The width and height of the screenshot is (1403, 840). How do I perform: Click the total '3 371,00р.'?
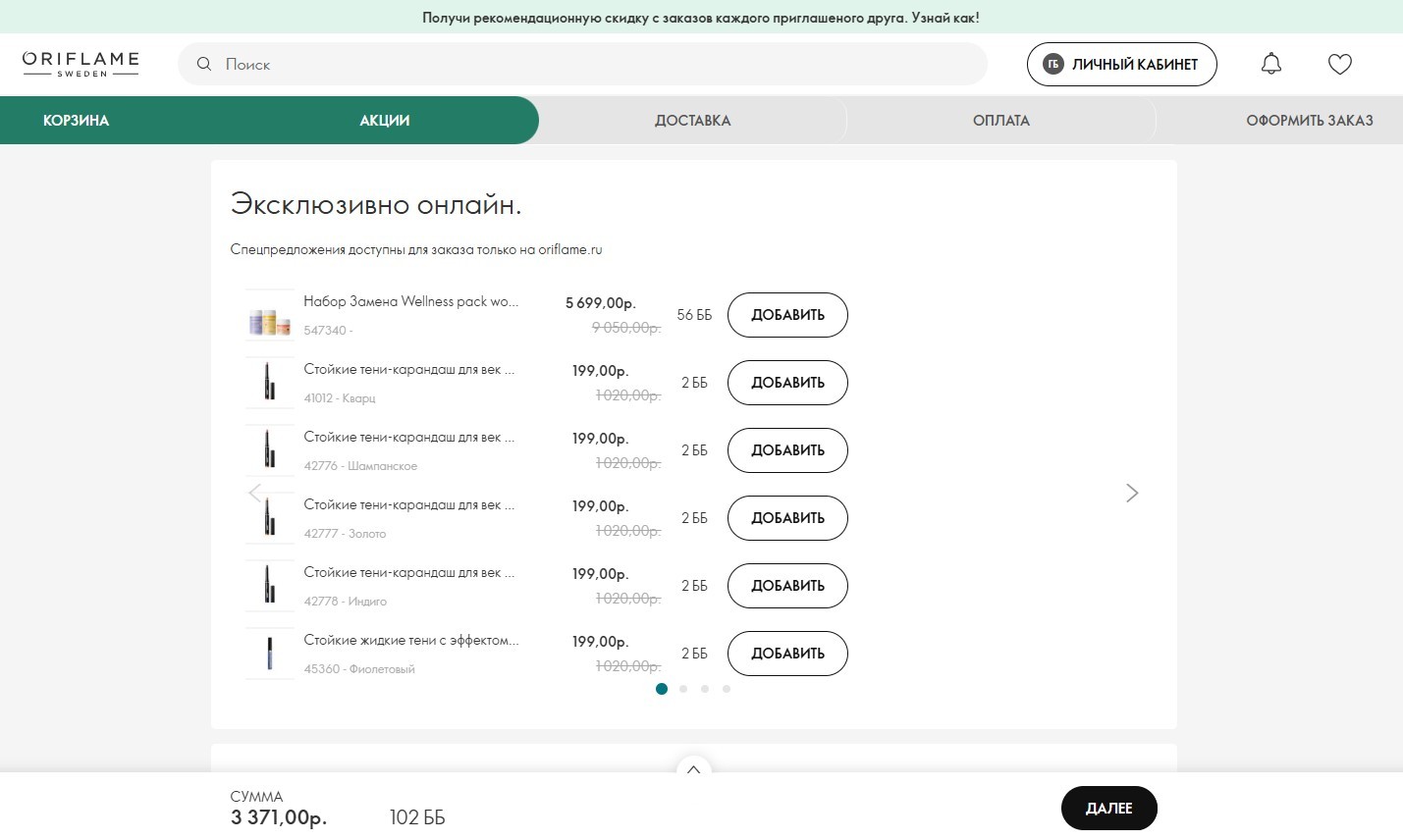pyautogui.click(x=279, y=817)
